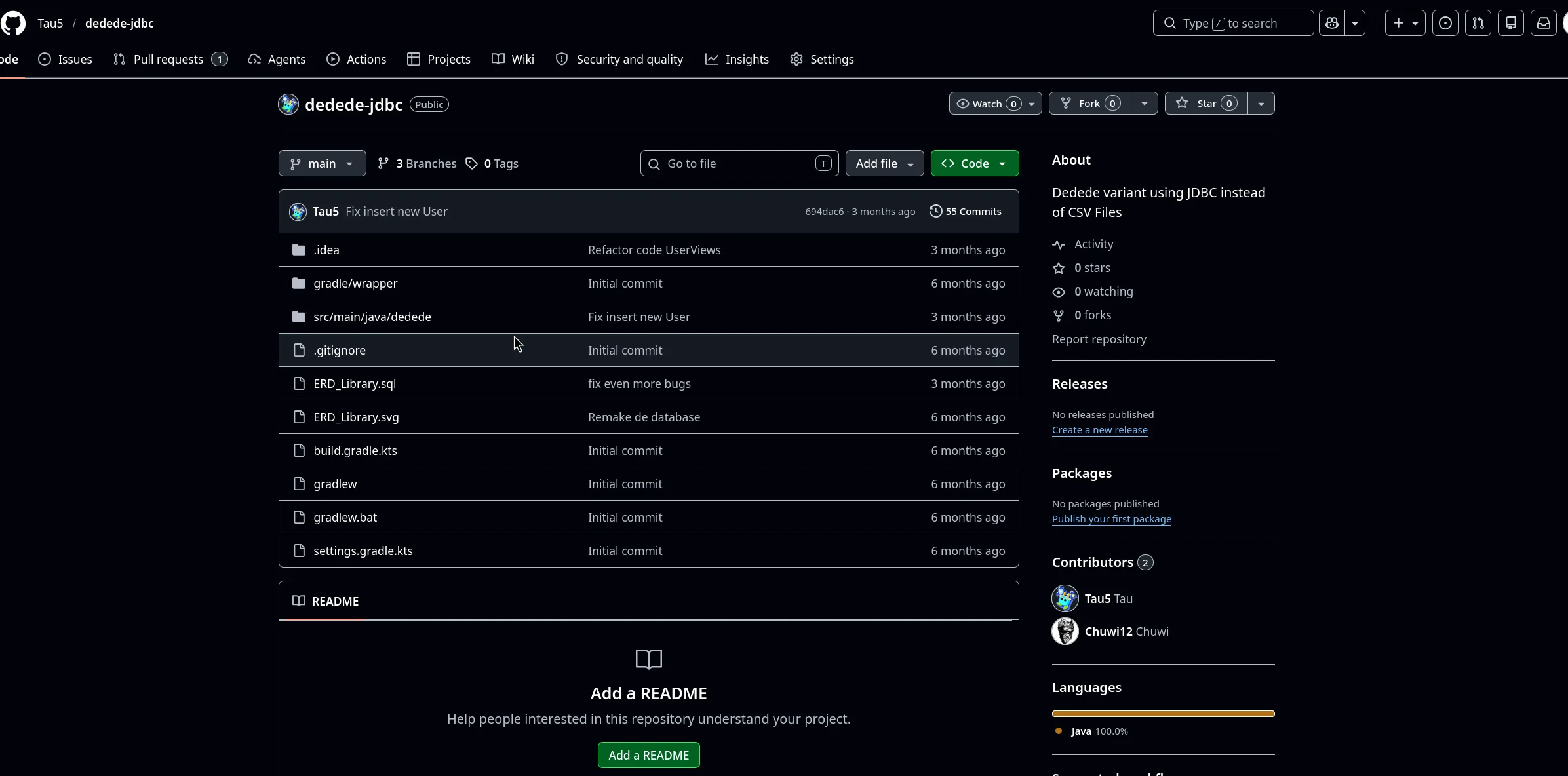The width and height of the screenshot is (1568, 776).
Task: Focus the Type / to search box
Action: [1233, 23]
